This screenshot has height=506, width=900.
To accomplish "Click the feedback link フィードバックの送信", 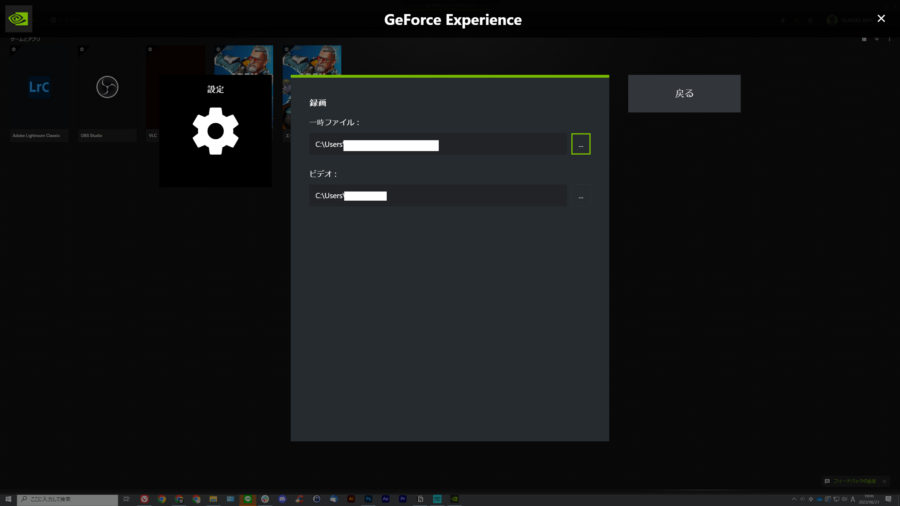I will (x=855, y=481).
